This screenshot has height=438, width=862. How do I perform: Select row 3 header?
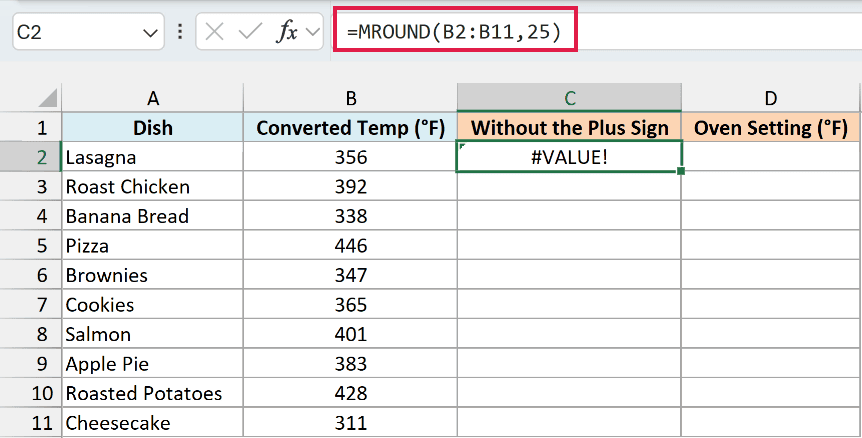pos(31,186)
